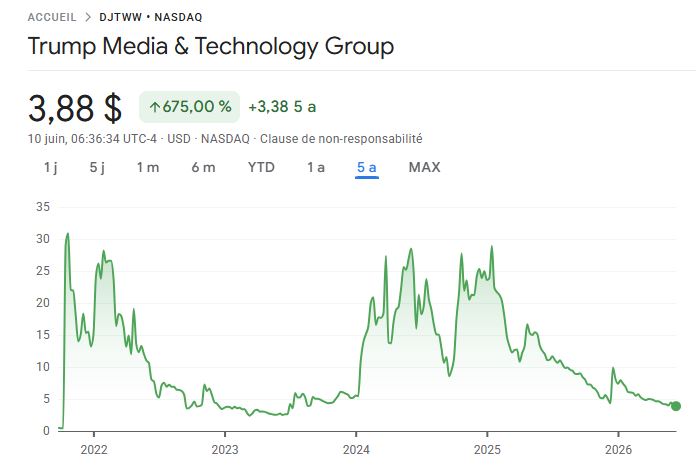Choose the 1 a range tab

(x=316, y=167)
